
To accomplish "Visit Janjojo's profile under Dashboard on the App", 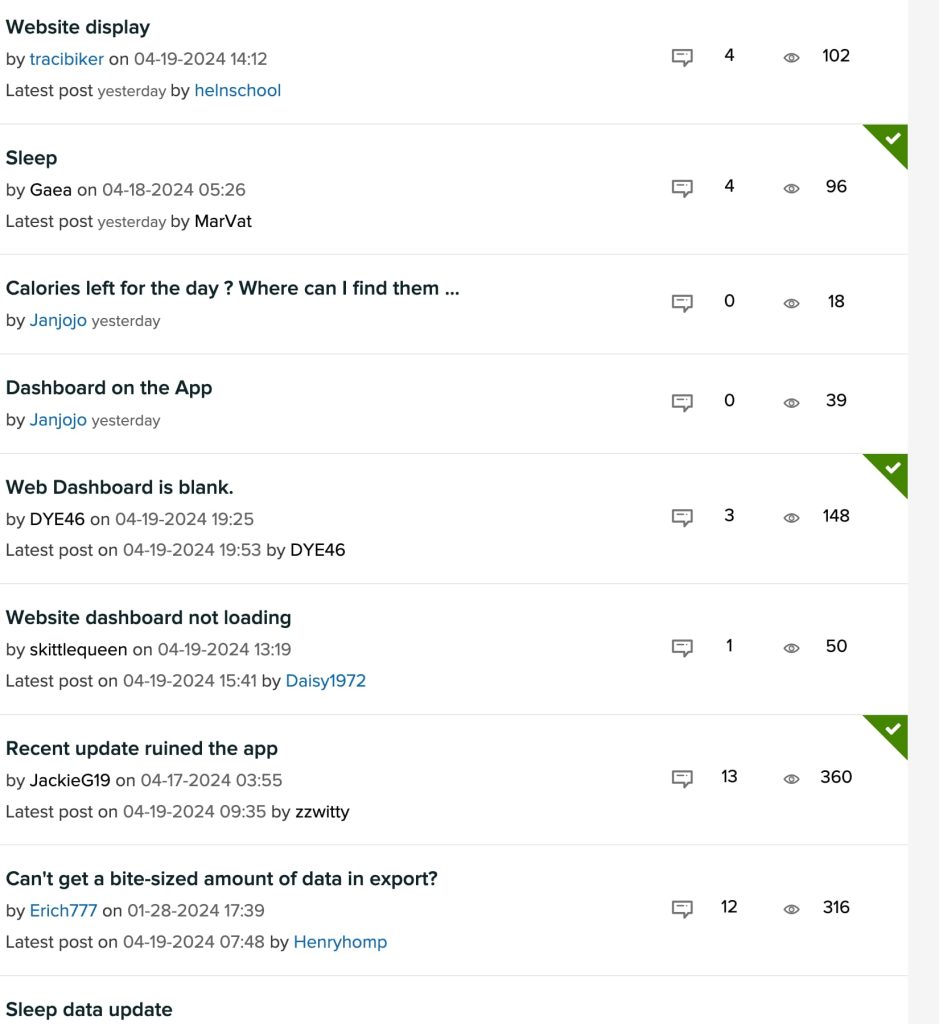I will coord(58,420).
